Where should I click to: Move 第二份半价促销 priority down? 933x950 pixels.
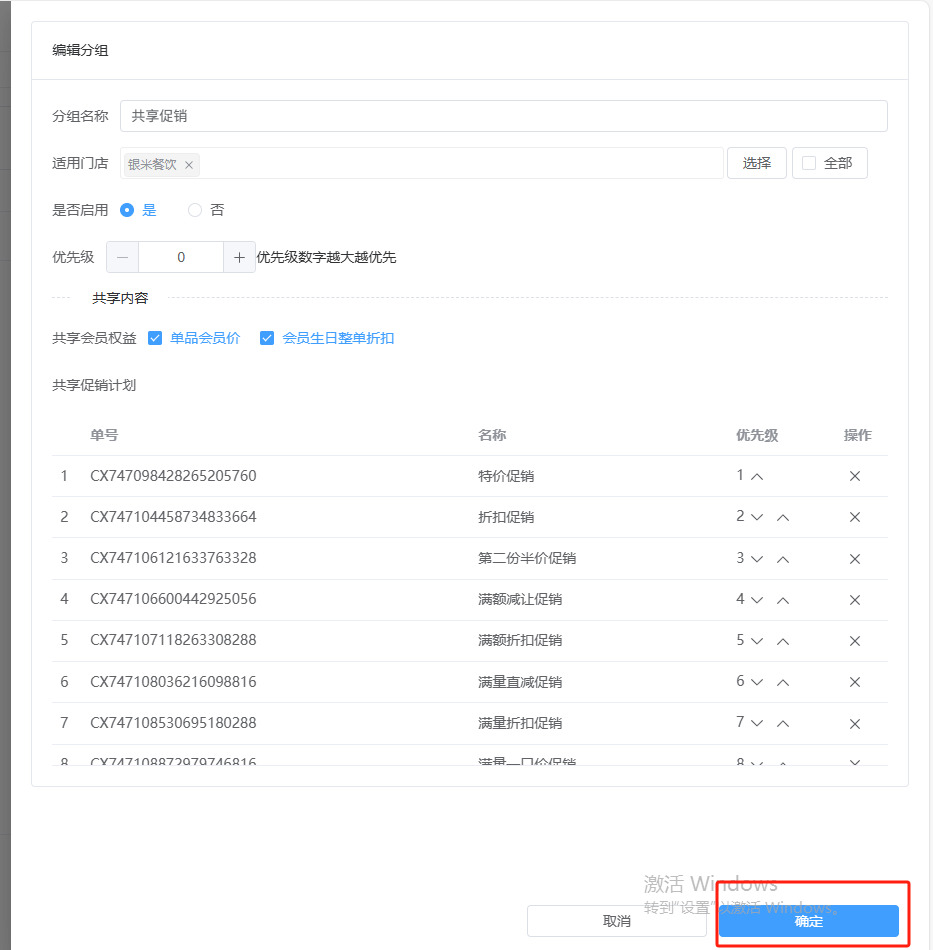757,559
